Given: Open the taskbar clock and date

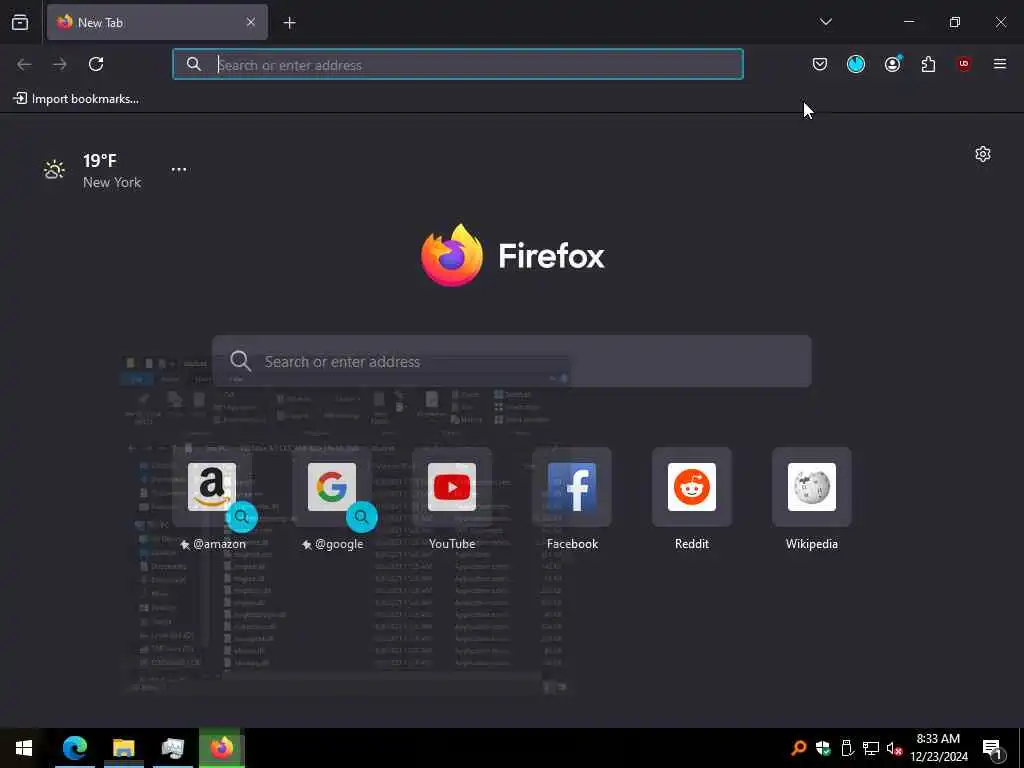Looking at the screenshot, I should [938, 748].
